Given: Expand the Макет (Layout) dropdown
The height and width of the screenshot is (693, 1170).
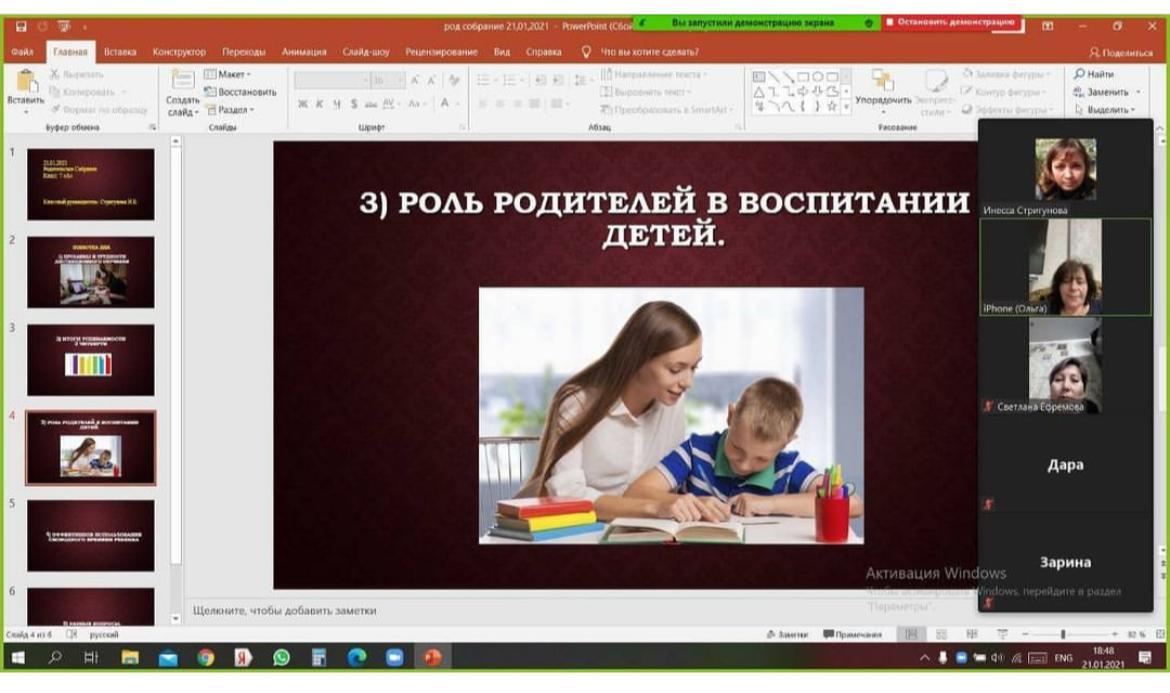Looking at the screenshot, I should point(228,74).
